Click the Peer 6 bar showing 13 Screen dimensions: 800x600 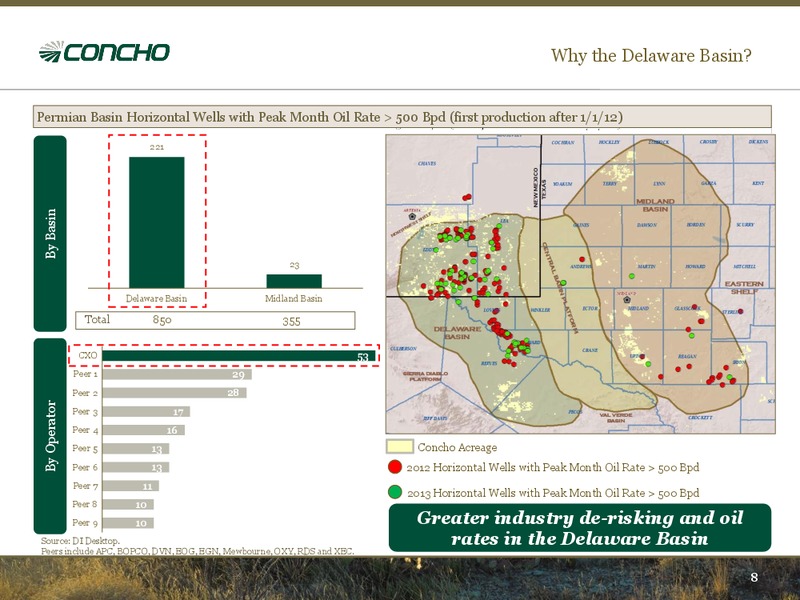[136, 467]
